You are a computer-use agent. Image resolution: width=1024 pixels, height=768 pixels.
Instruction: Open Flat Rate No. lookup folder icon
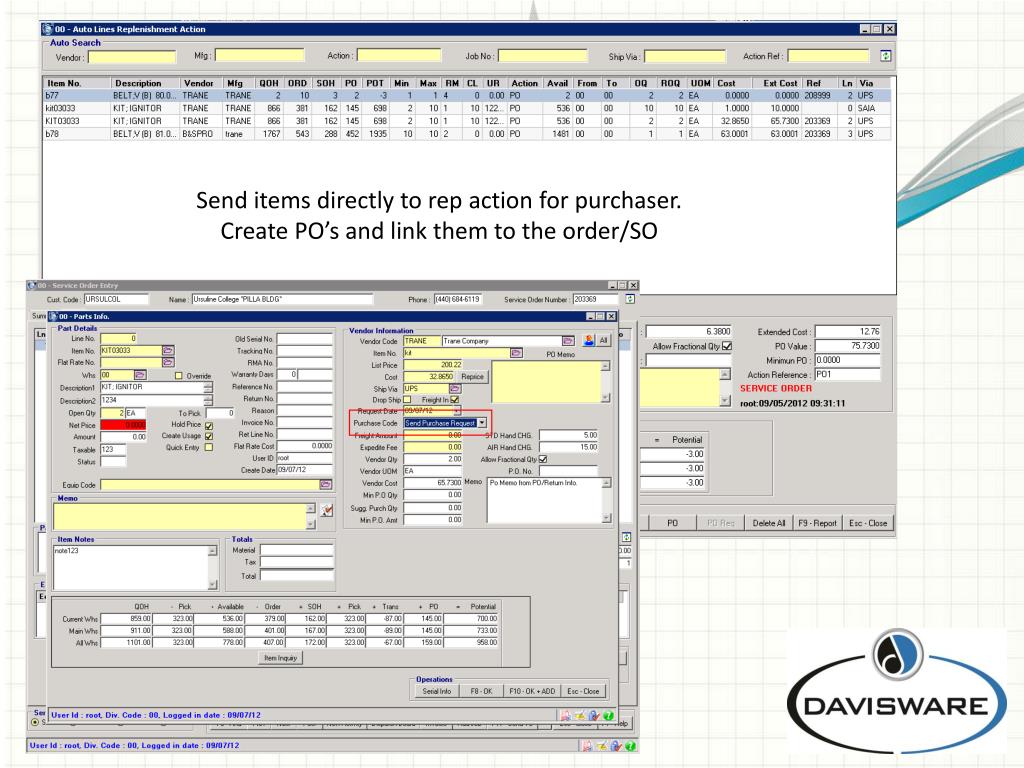click(168, 362)
